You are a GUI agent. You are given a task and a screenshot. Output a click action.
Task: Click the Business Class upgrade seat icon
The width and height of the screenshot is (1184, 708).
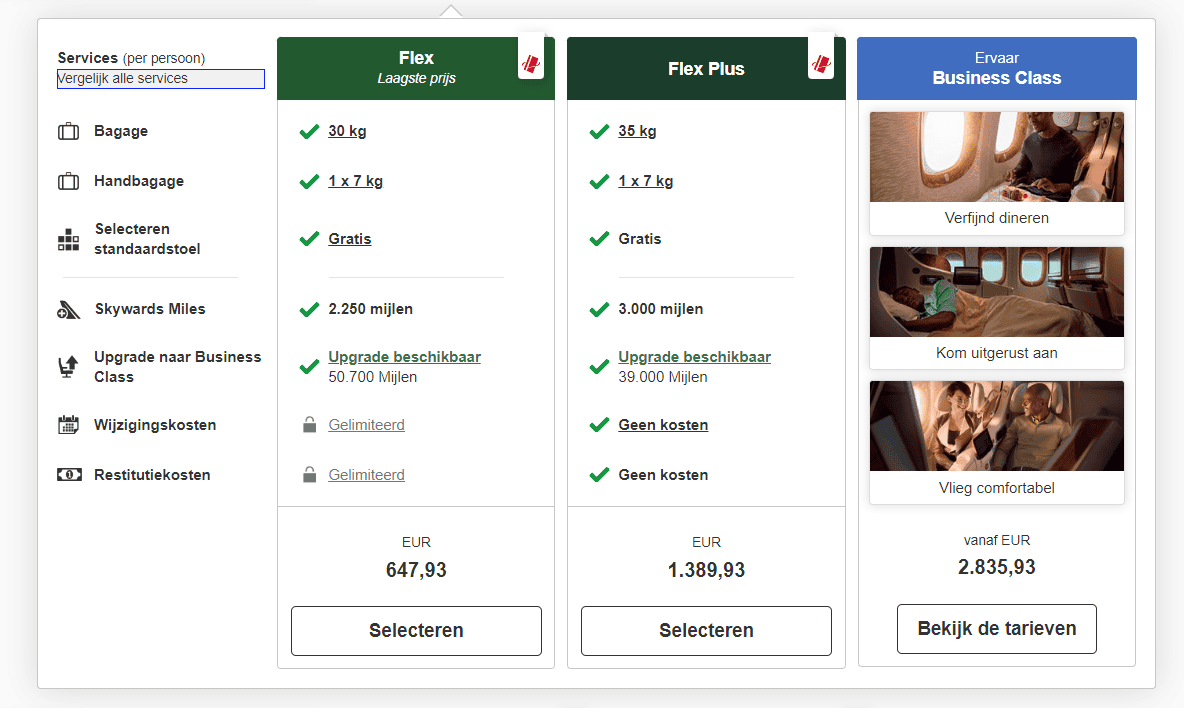(68, 367)
